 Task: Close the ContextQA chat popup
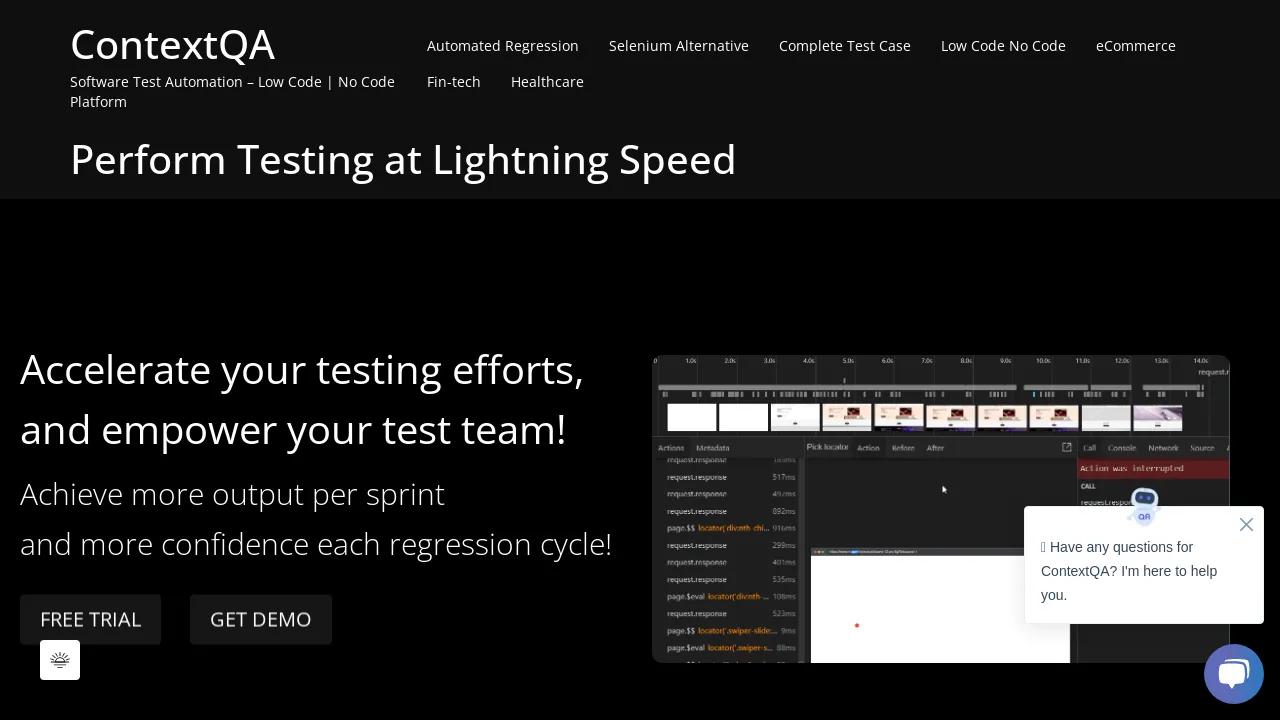pos(1246,524)
